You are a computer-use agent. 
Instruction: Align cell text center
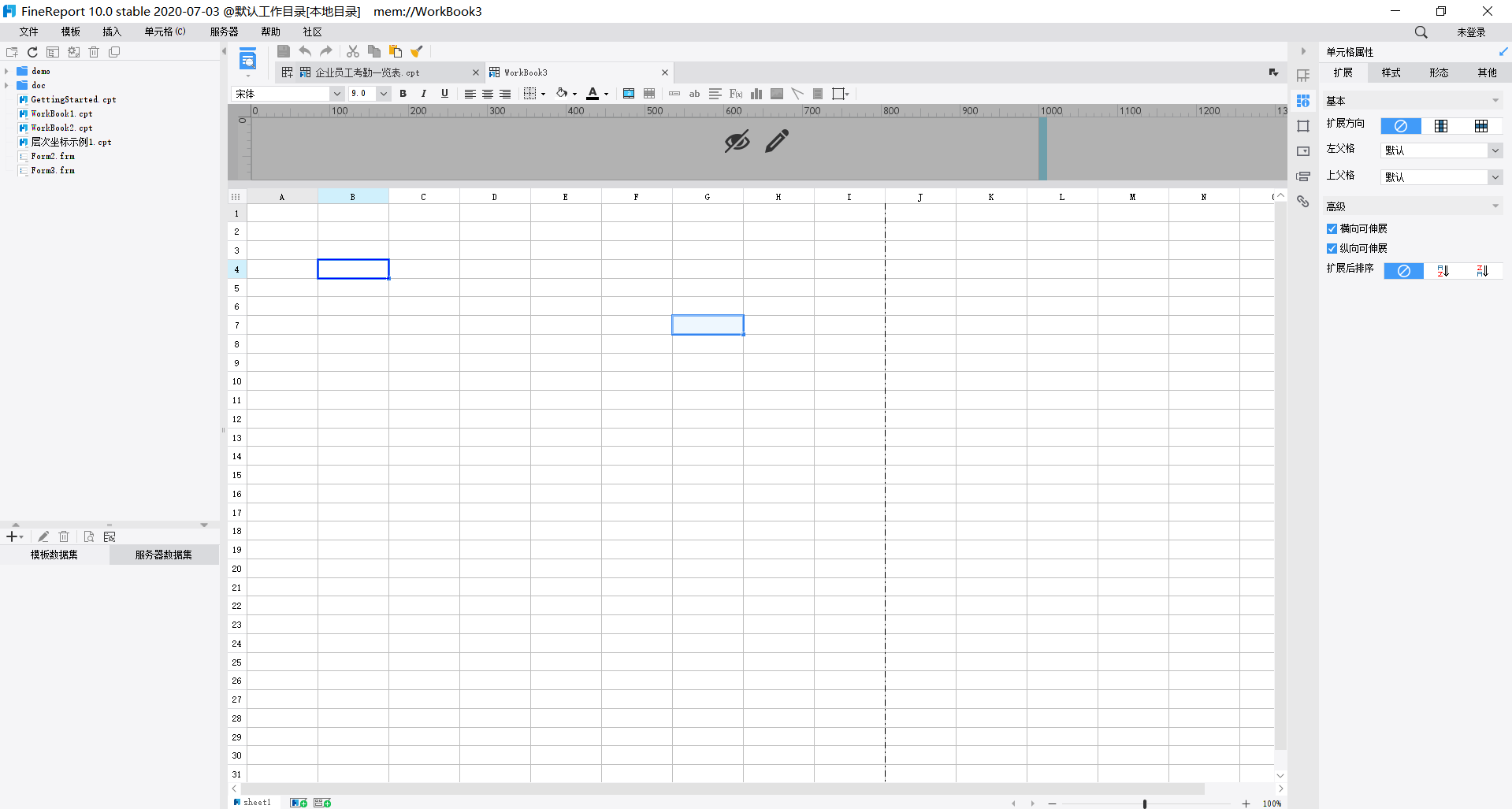(x=488, y=94)
